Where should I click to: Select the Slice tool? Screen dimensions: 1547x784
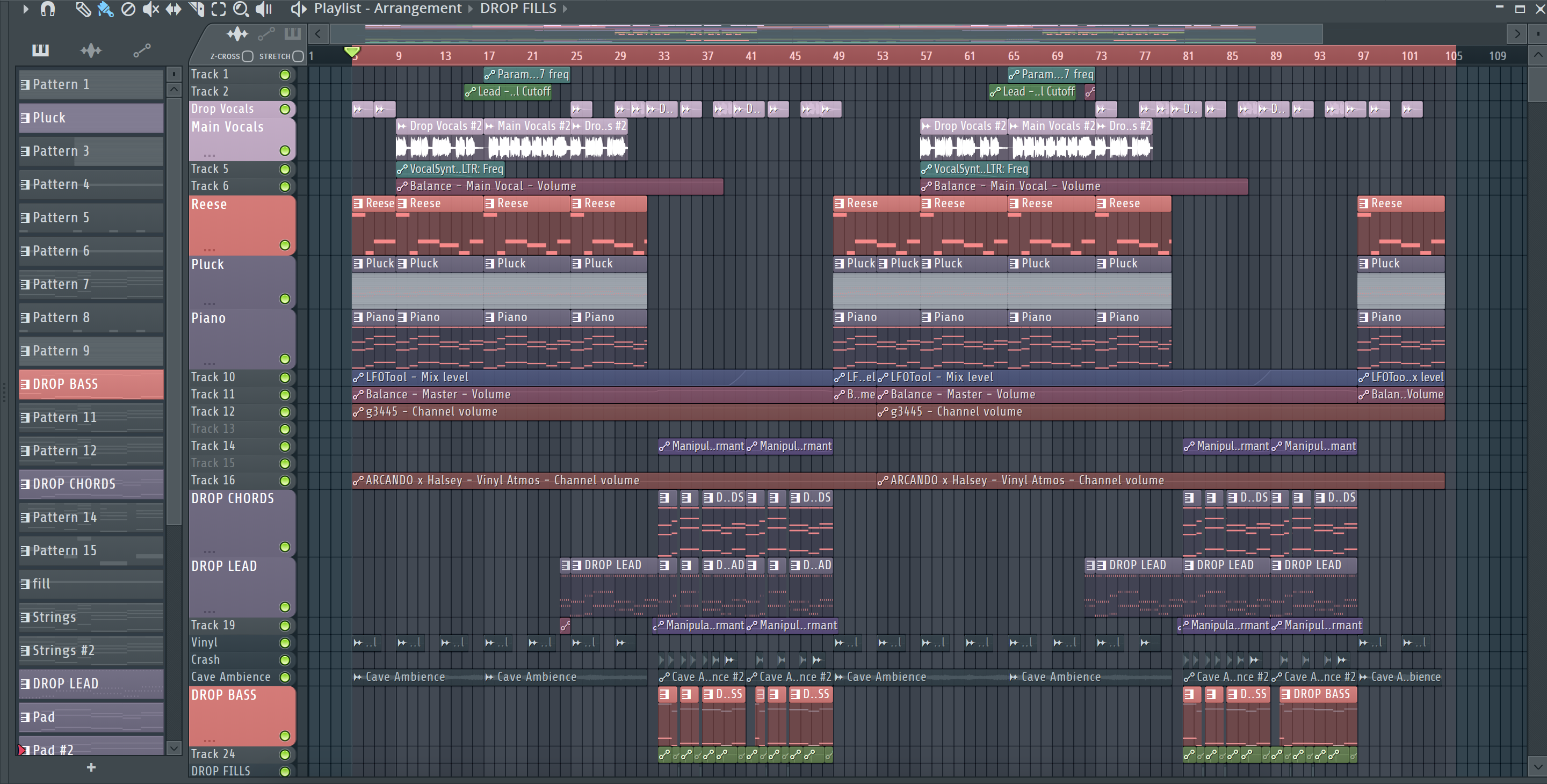(x=197, y=9)
